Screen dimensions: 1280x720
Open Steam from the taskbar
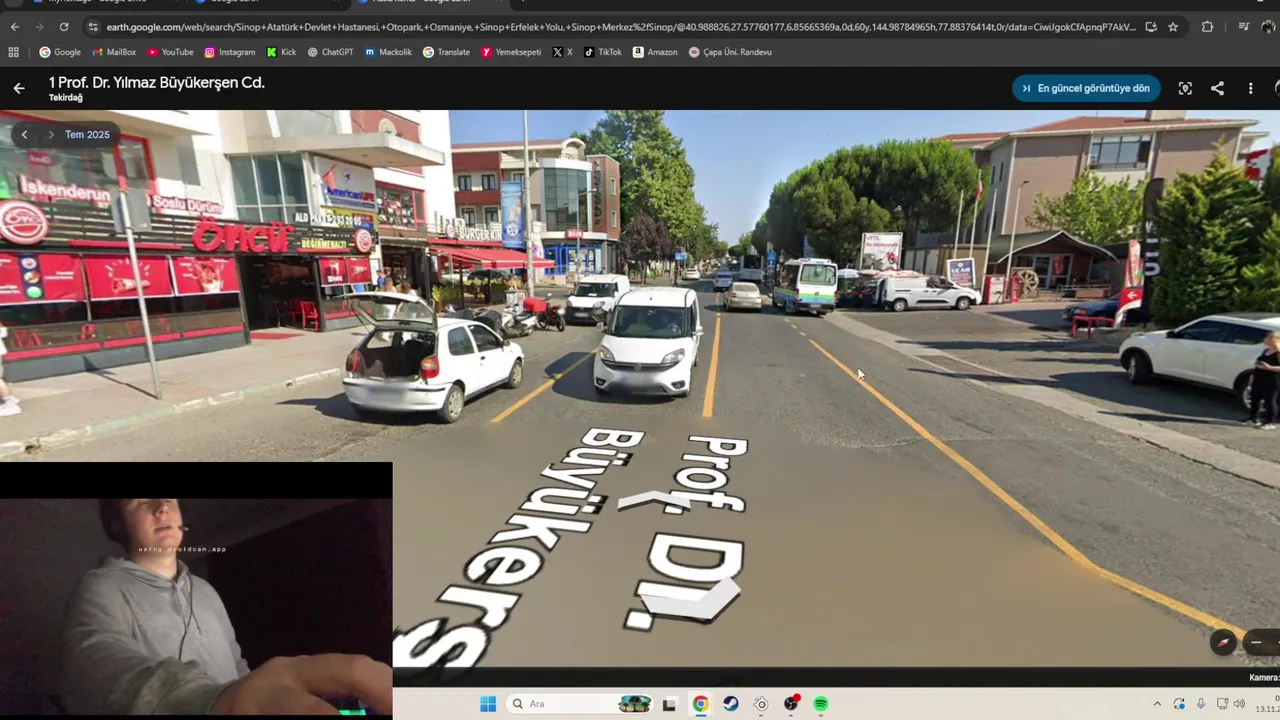pos(730,704)
